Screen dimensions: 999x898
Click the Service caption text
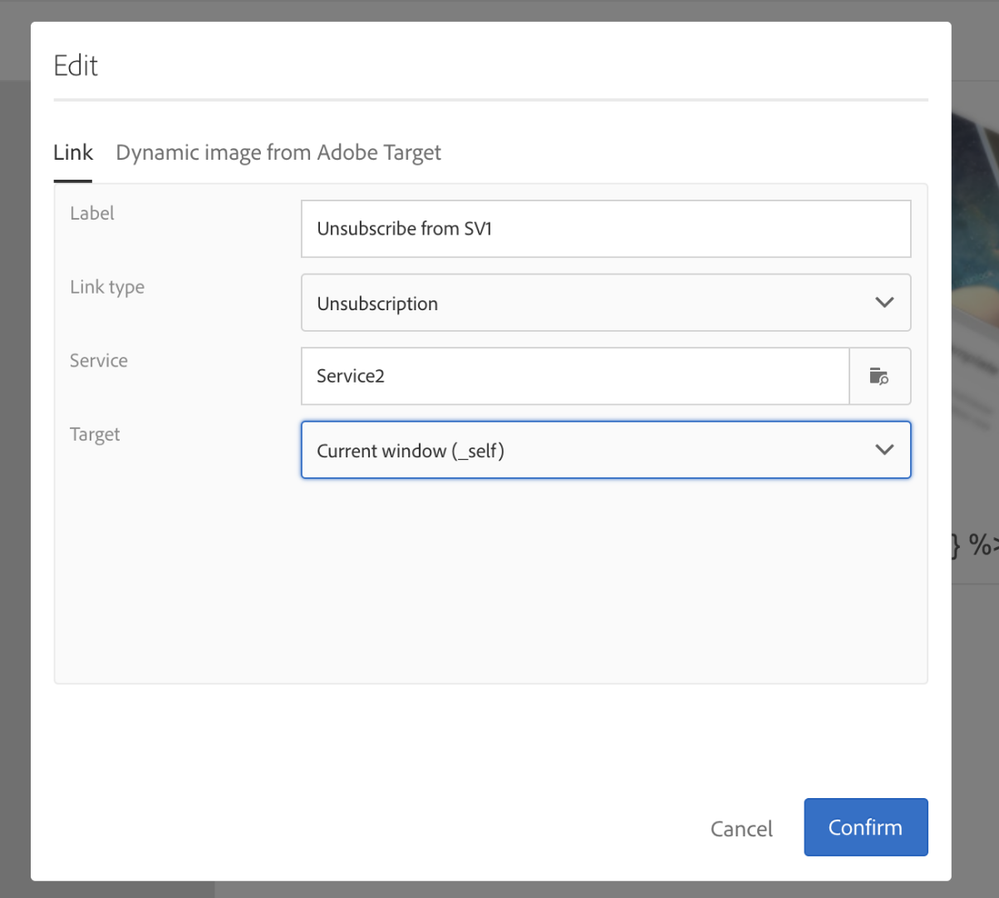tap(99, 361)
